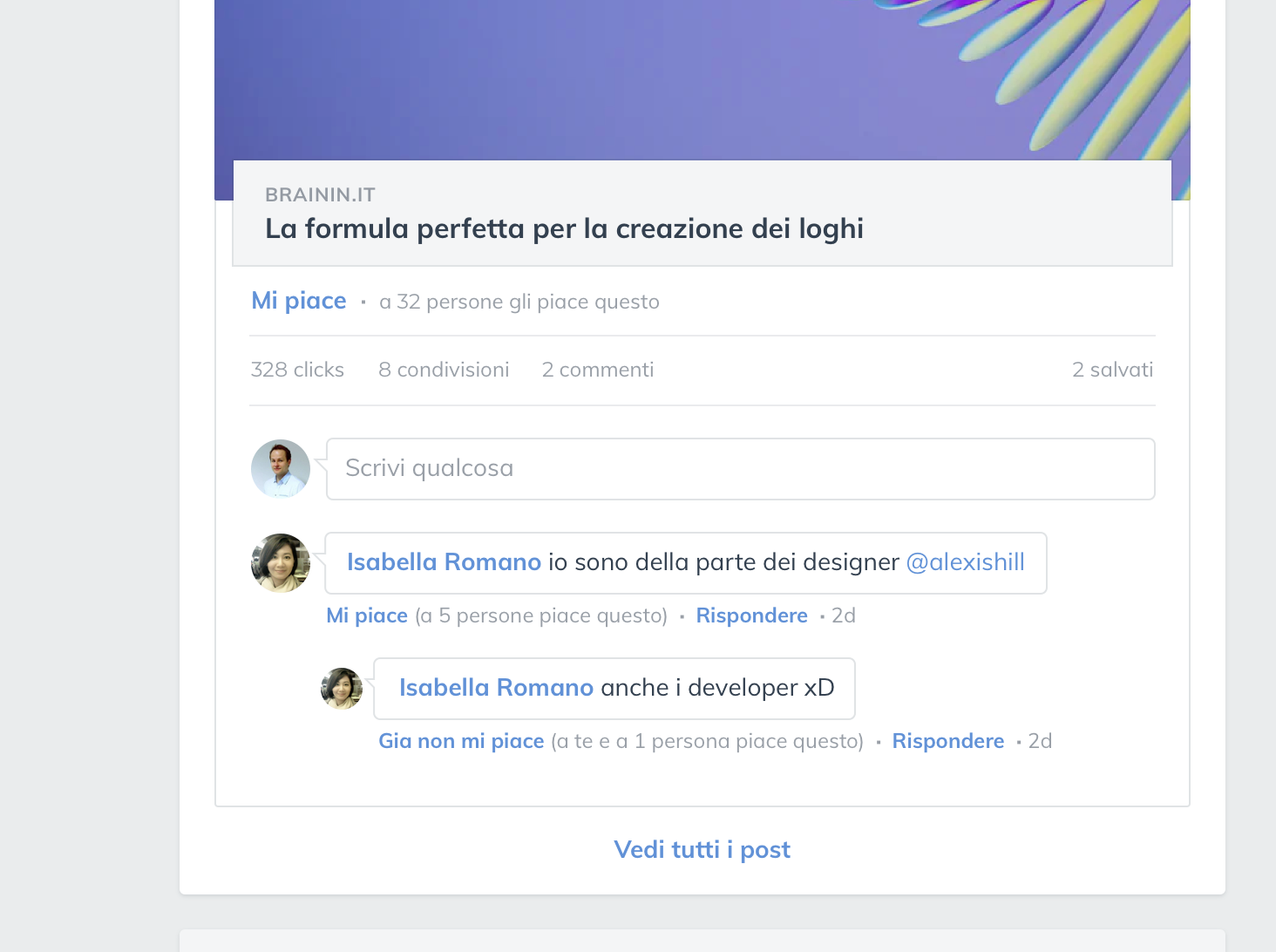Open the 328 clicks statistic
1276x952 pixels.
pyautogui.click(x=297, y=370)
